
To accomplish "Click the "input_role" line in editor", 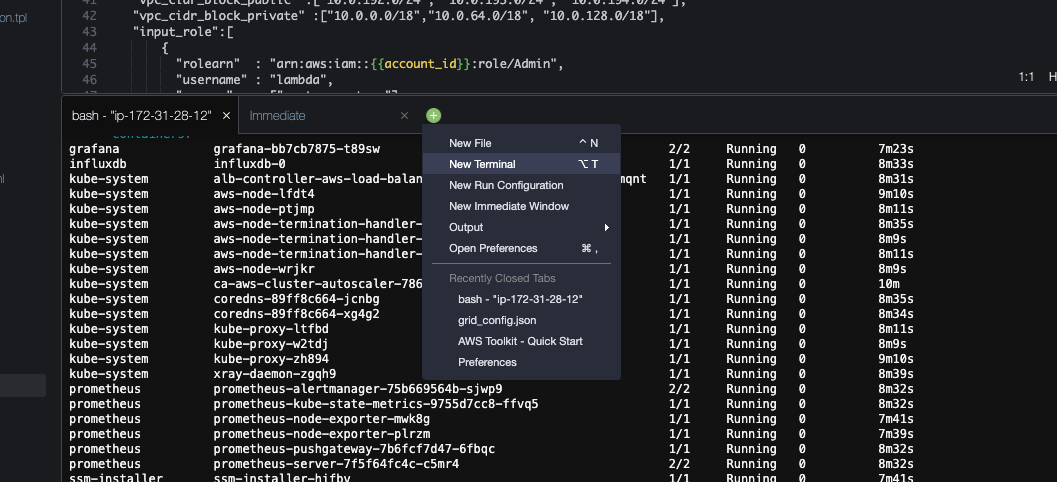I will pyautogui.click(x=182, y=32).
